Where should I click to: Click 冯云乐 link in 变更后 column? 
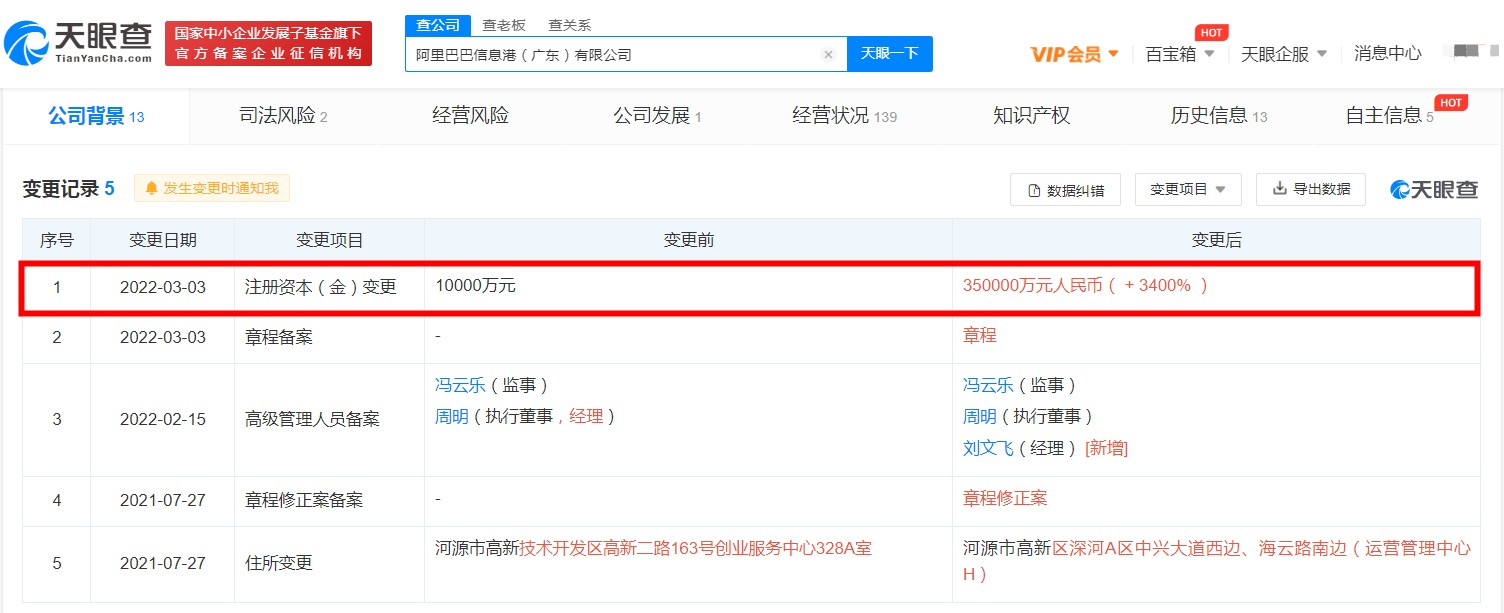[988, 385]
